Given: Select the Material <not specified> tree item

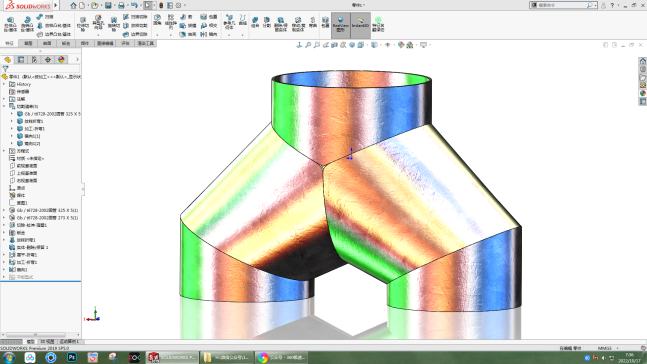Looking at the screenshot, I should [x=30, y=158].
